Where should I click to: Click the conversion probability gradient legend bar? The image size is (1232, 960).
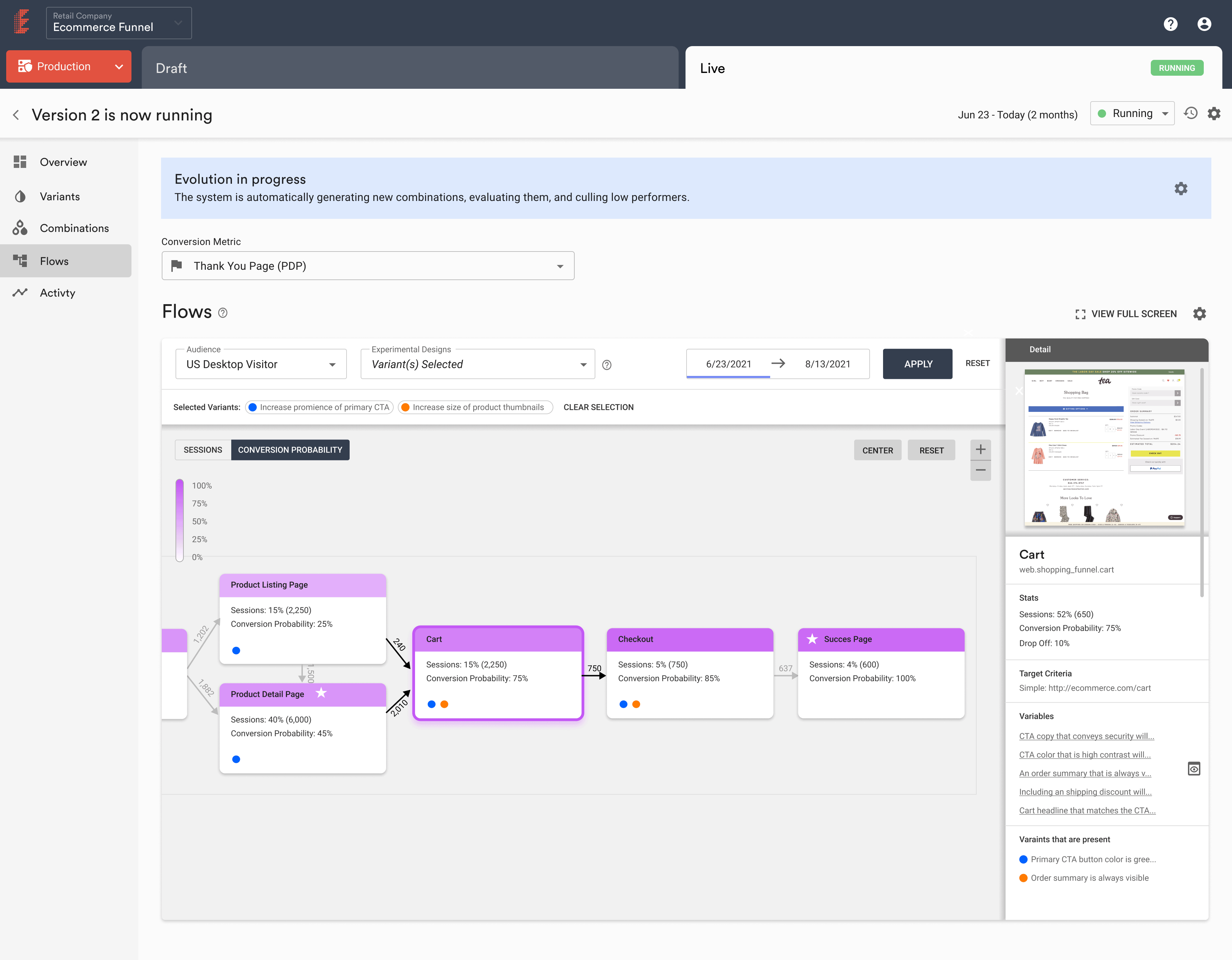179,520
